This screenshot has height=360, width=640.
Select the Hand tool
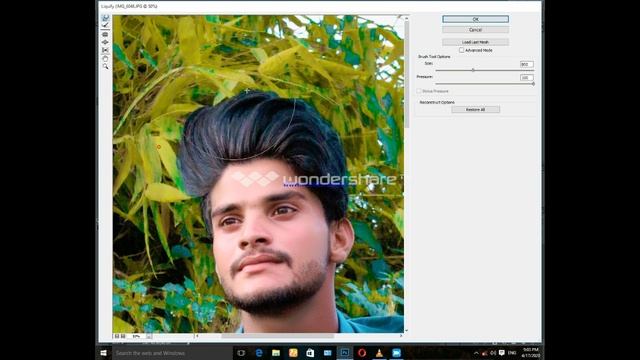click(x=105, y=59)
